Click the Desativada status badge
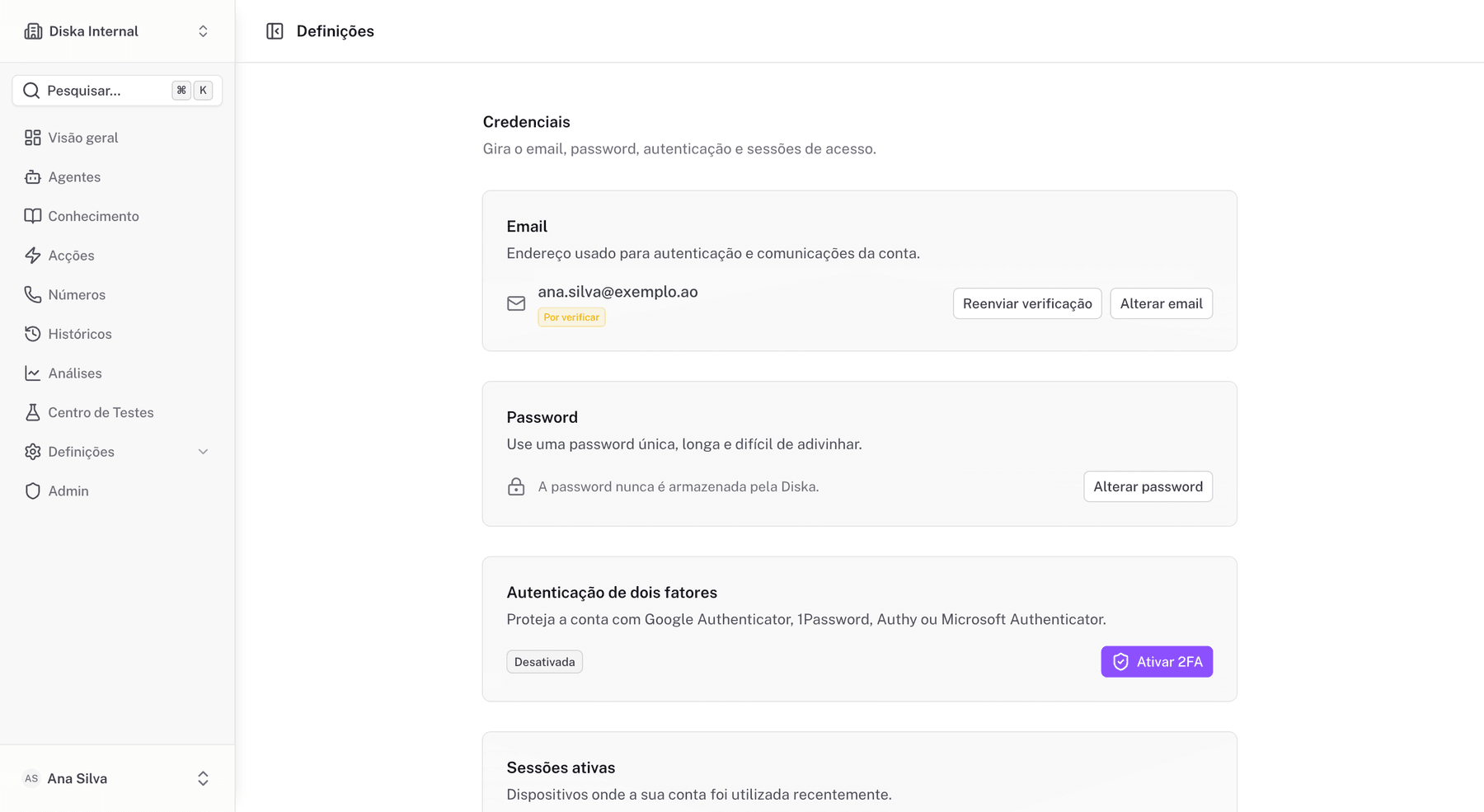The width and height of the screenshot is (1484, 812). [544, 662]
